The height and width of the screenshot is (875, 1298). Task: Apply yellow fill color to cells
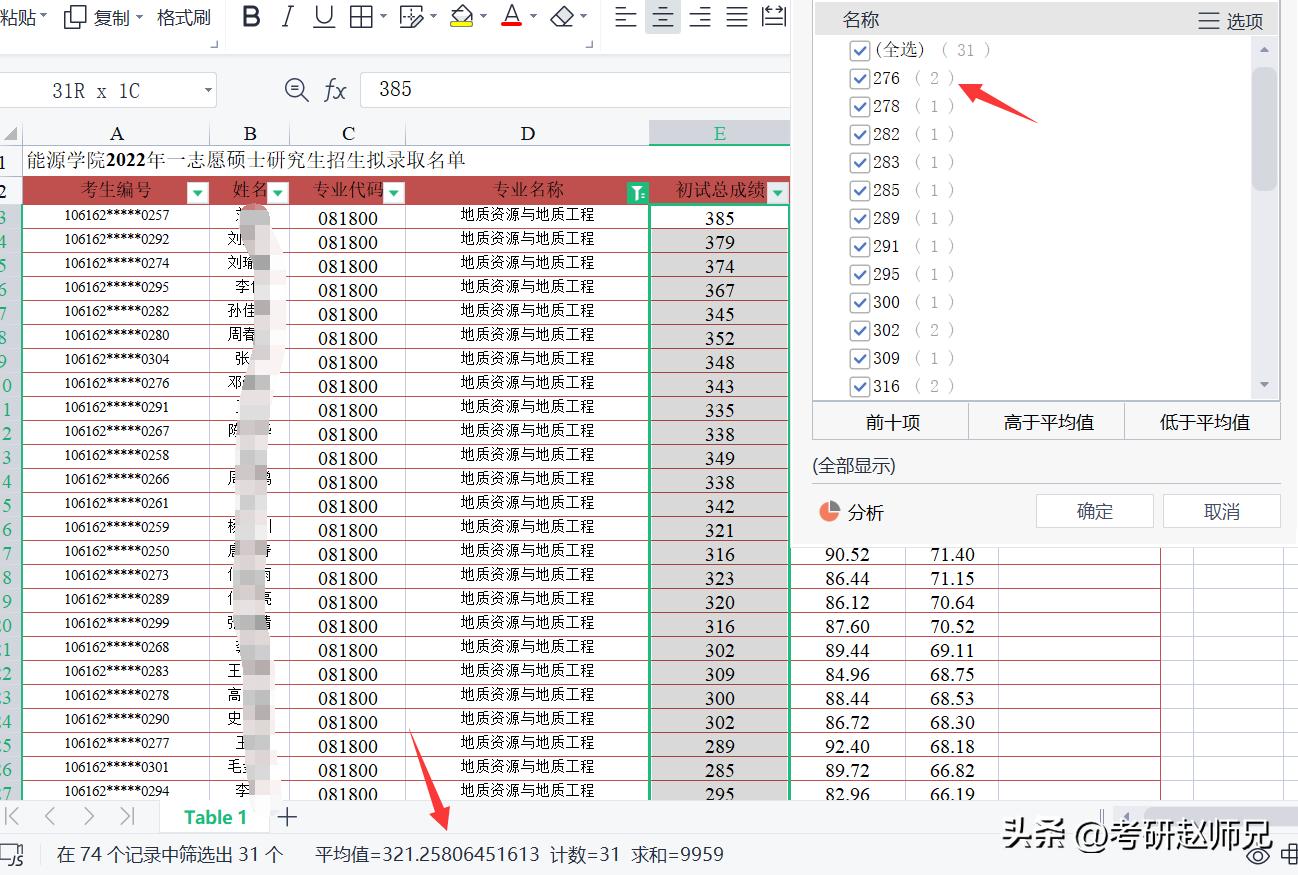click(460, 16)
